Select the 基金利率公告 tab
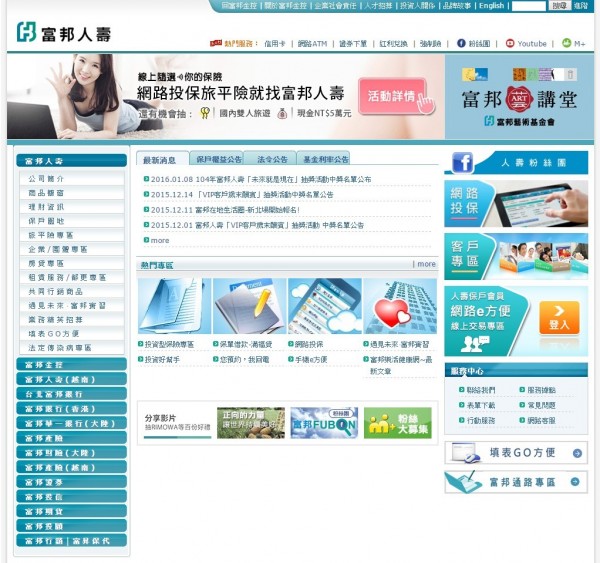 click(x=323, y=158)
